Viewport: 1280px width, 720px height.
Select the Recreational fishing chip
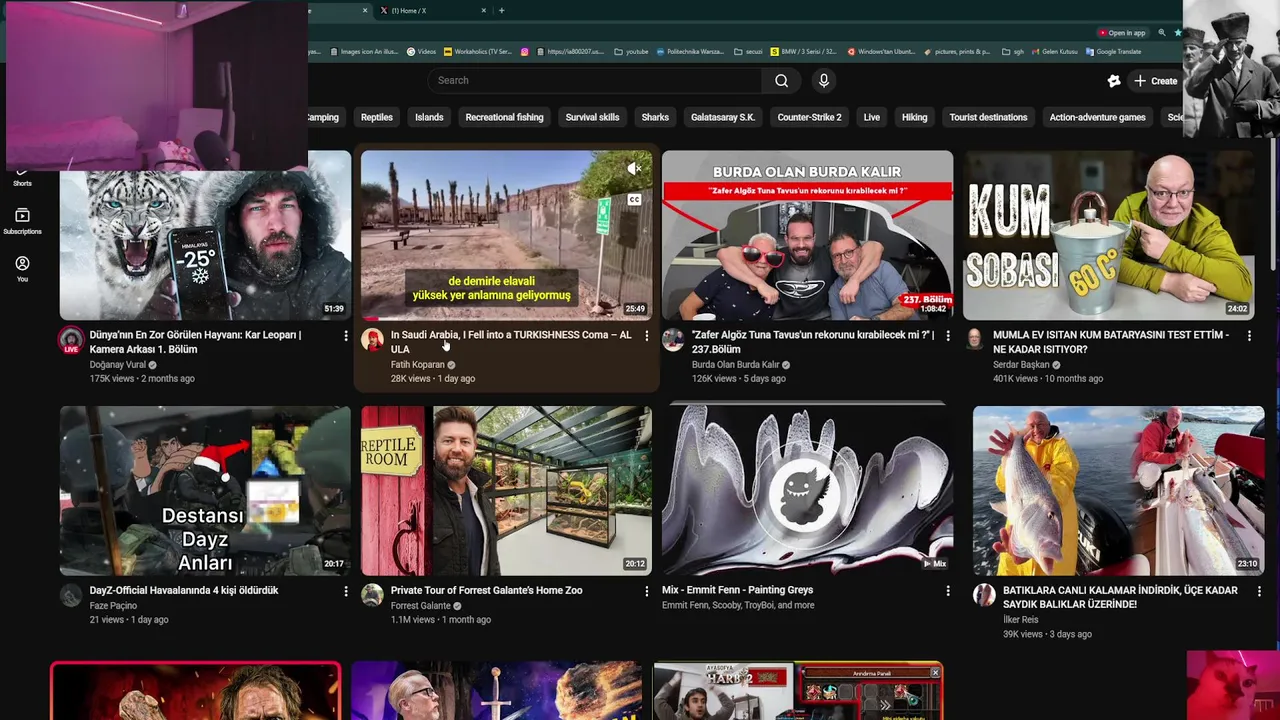tap(504, 117)
